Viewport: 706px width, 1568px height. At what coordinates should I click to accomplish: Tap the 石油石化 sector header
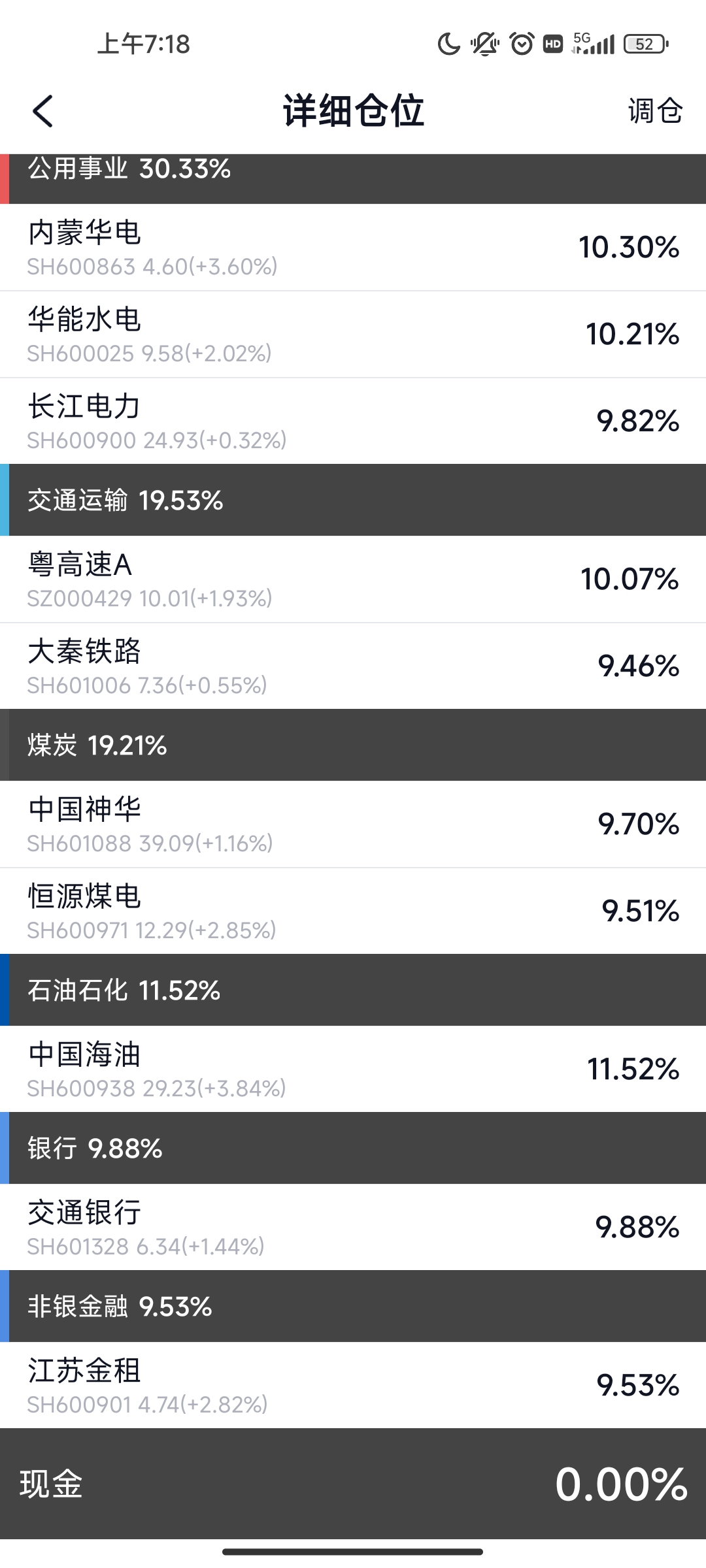tap(353, 990)
